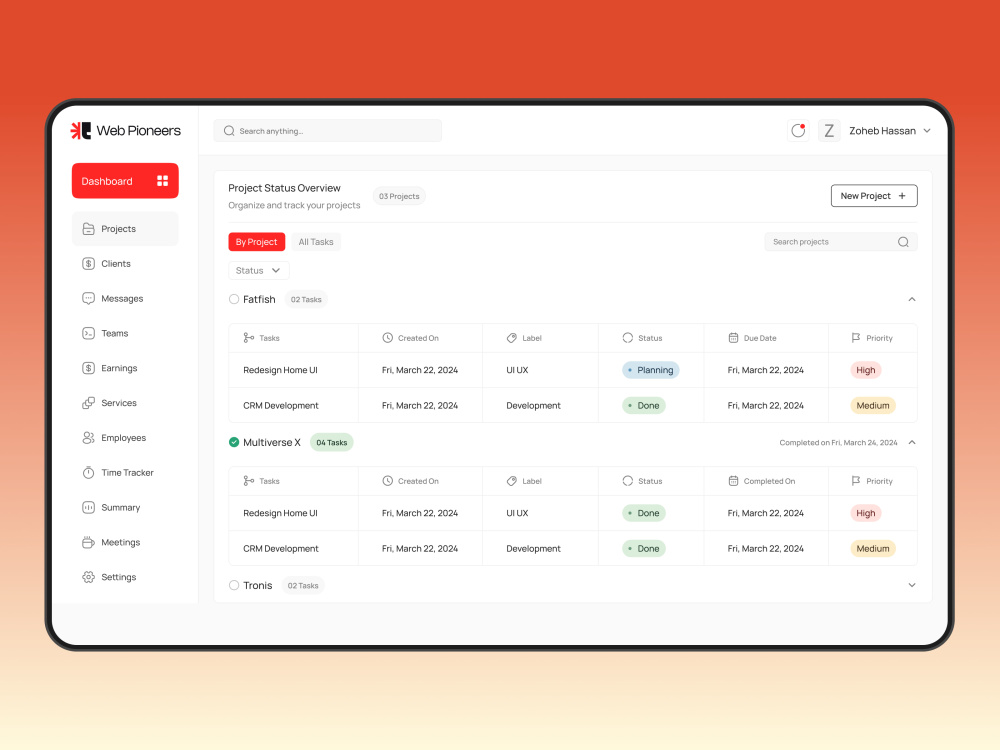Screen dimensions: 1000x750
Task: Open Time Tracker in the sidebar
Action: pyautogui.click(x=125, y=473)
